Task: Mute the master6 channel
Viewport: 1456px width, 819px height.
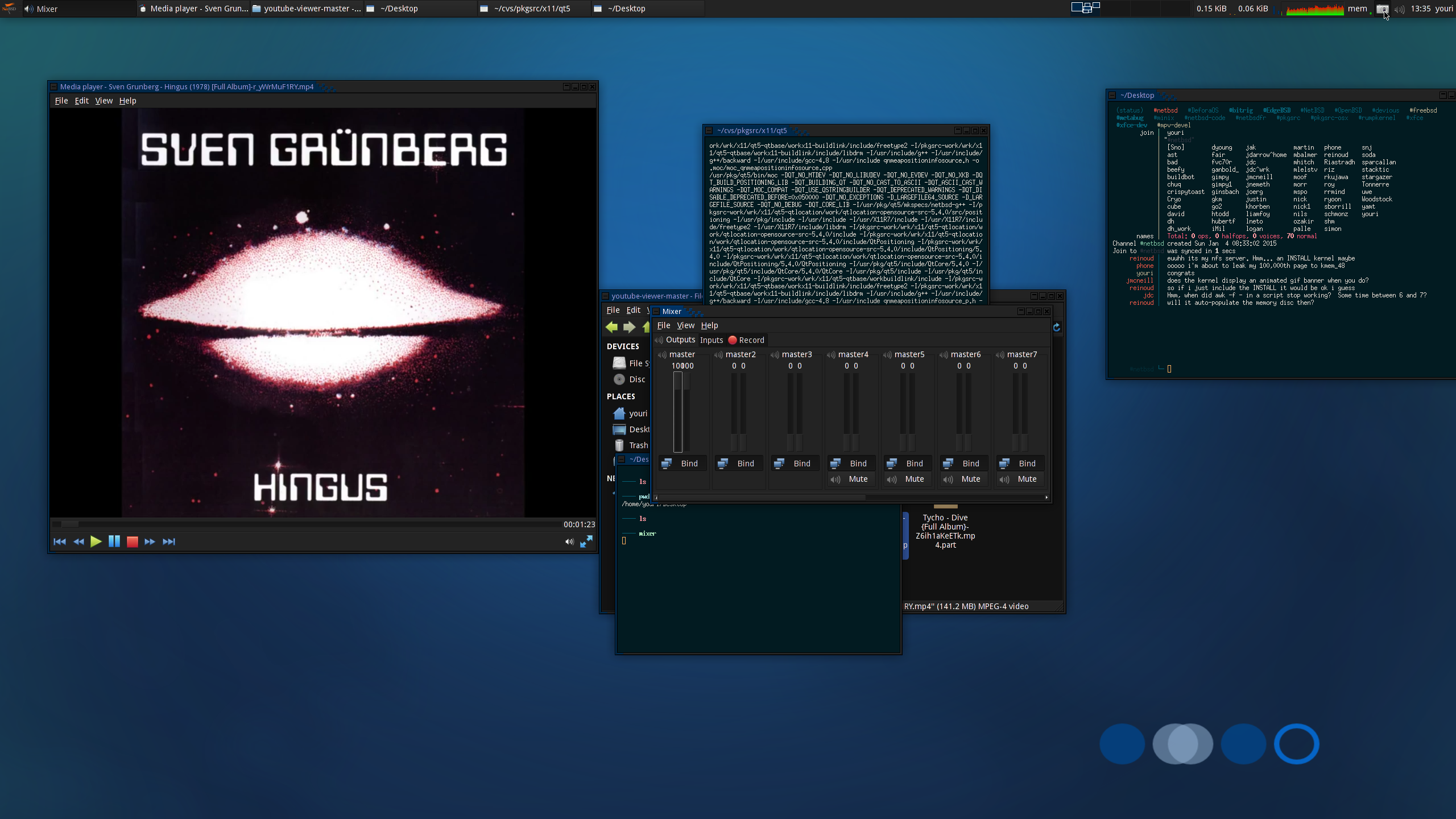Action: [x=965, y=479]
